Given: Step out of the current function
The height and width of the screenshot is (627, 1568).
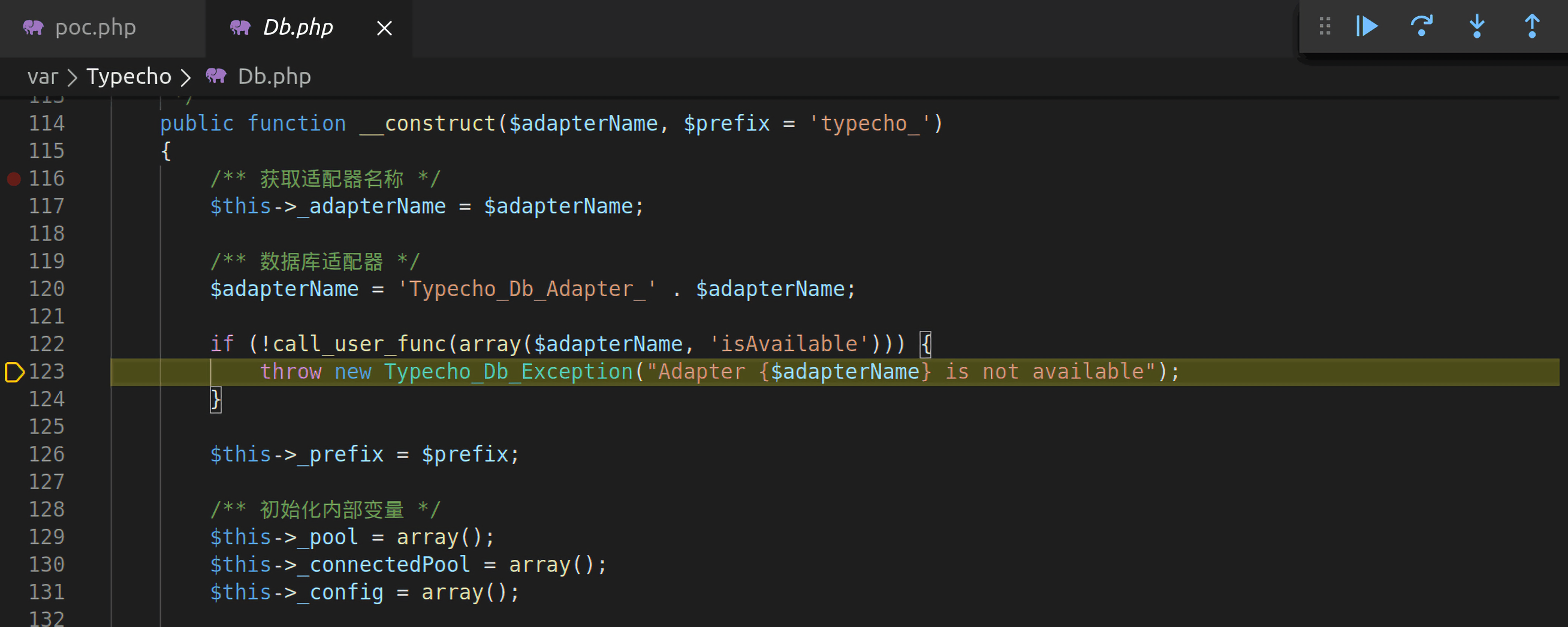Looking at the screenshot, I should (1531, 26).
